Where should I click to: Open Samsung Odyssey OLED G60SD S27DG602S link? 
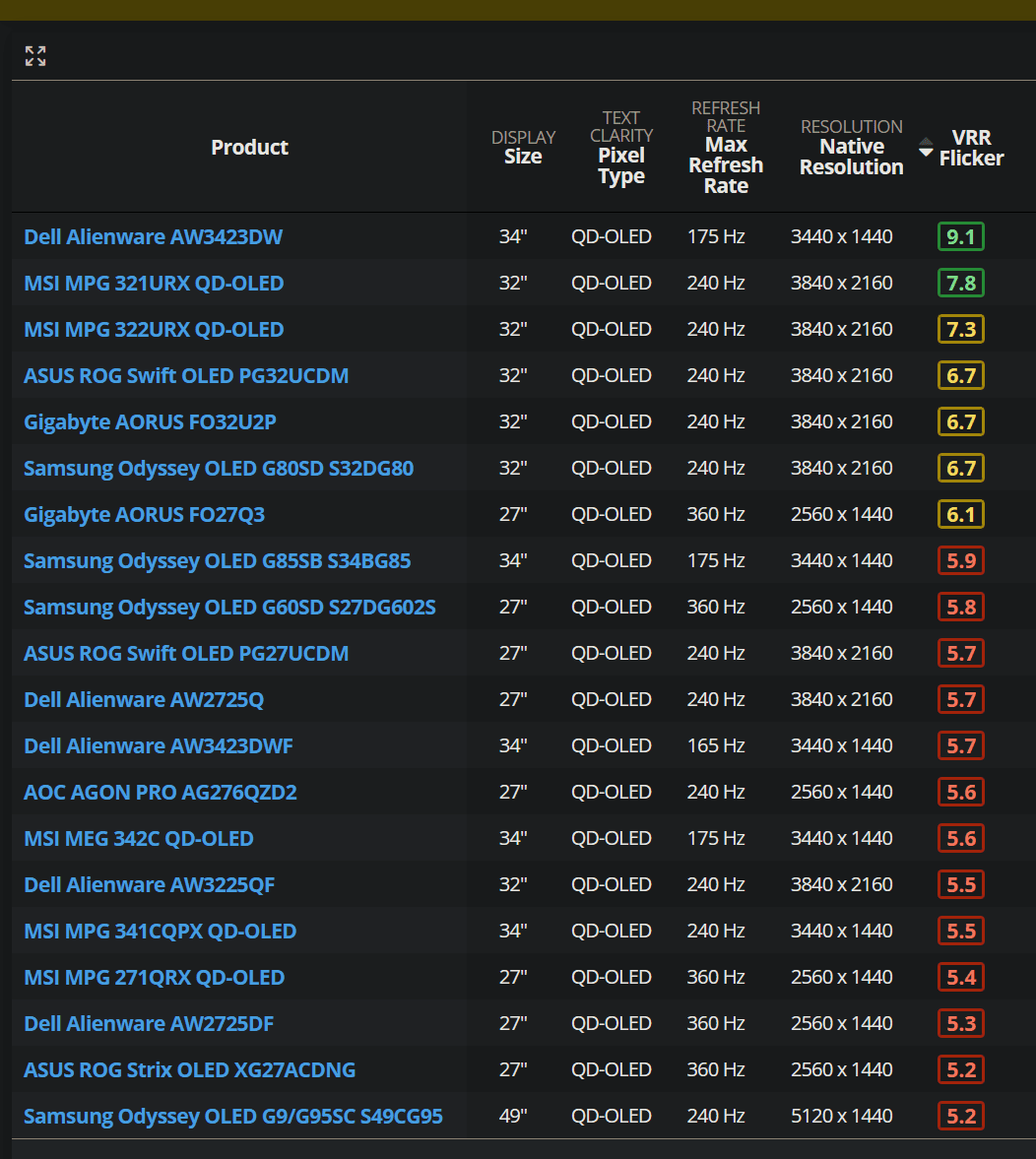click(x=230, y=607)
